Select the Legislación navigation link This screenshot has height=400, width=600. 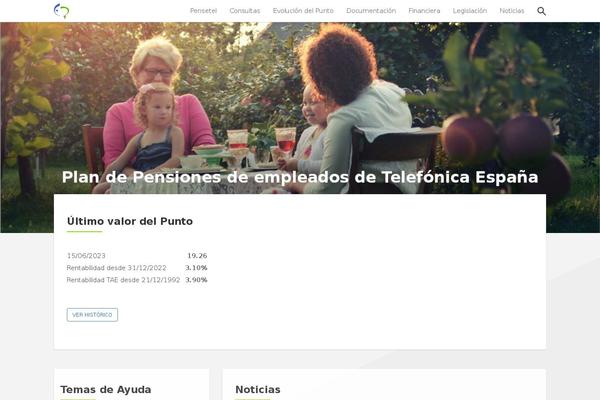pos(470,11)
